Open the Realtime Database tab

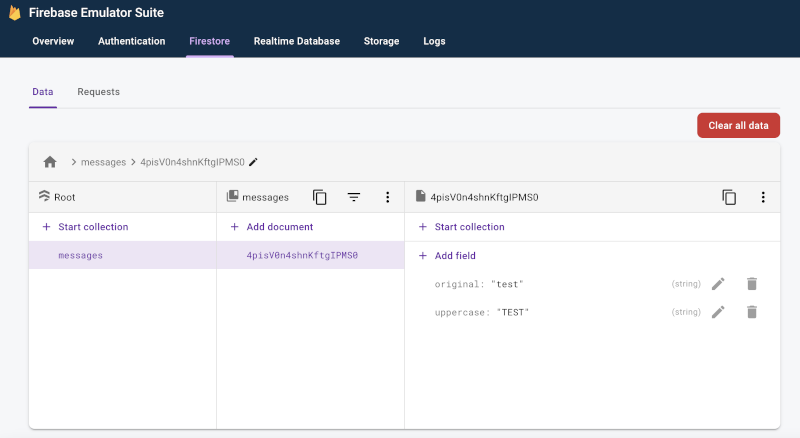tap(296, 41)
